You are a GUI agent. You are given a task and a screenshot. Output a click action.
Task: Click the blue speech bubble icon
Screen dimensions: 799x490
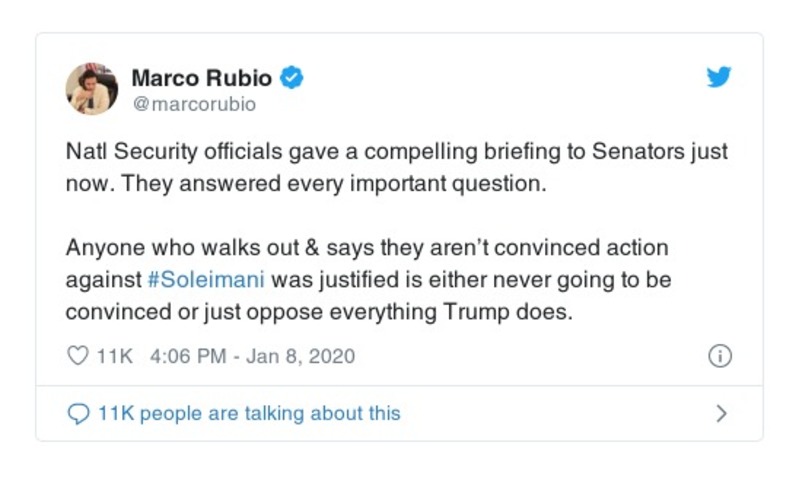coord(77,413)
